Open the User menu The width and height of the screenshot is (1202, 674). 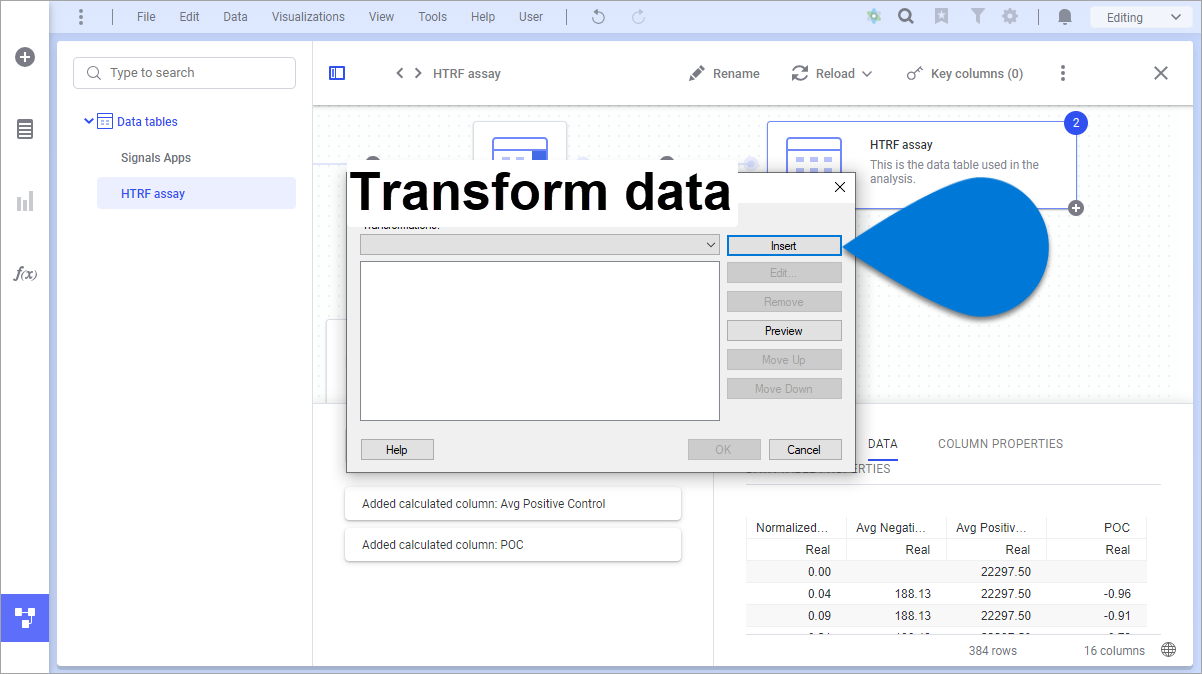[x=531, y=17]
